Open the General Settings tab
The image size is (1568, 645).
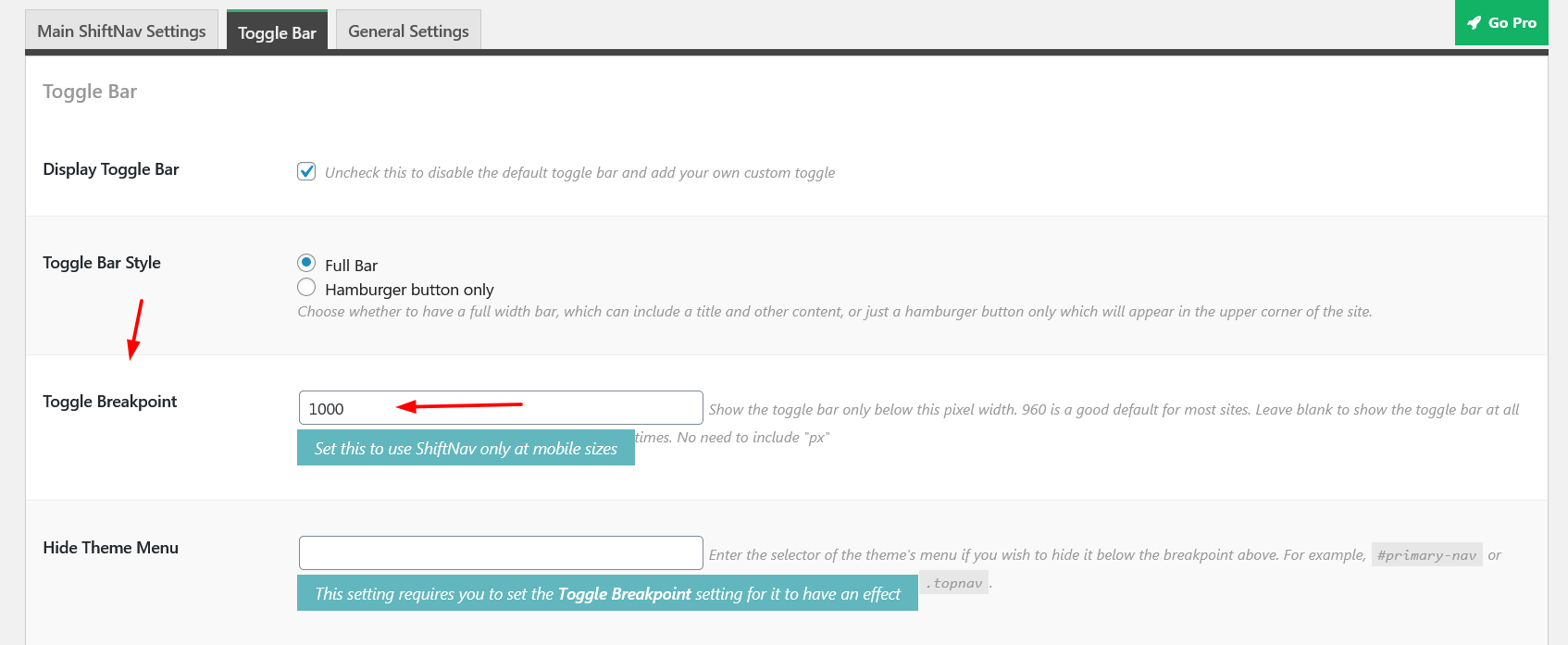pos(408,31)
